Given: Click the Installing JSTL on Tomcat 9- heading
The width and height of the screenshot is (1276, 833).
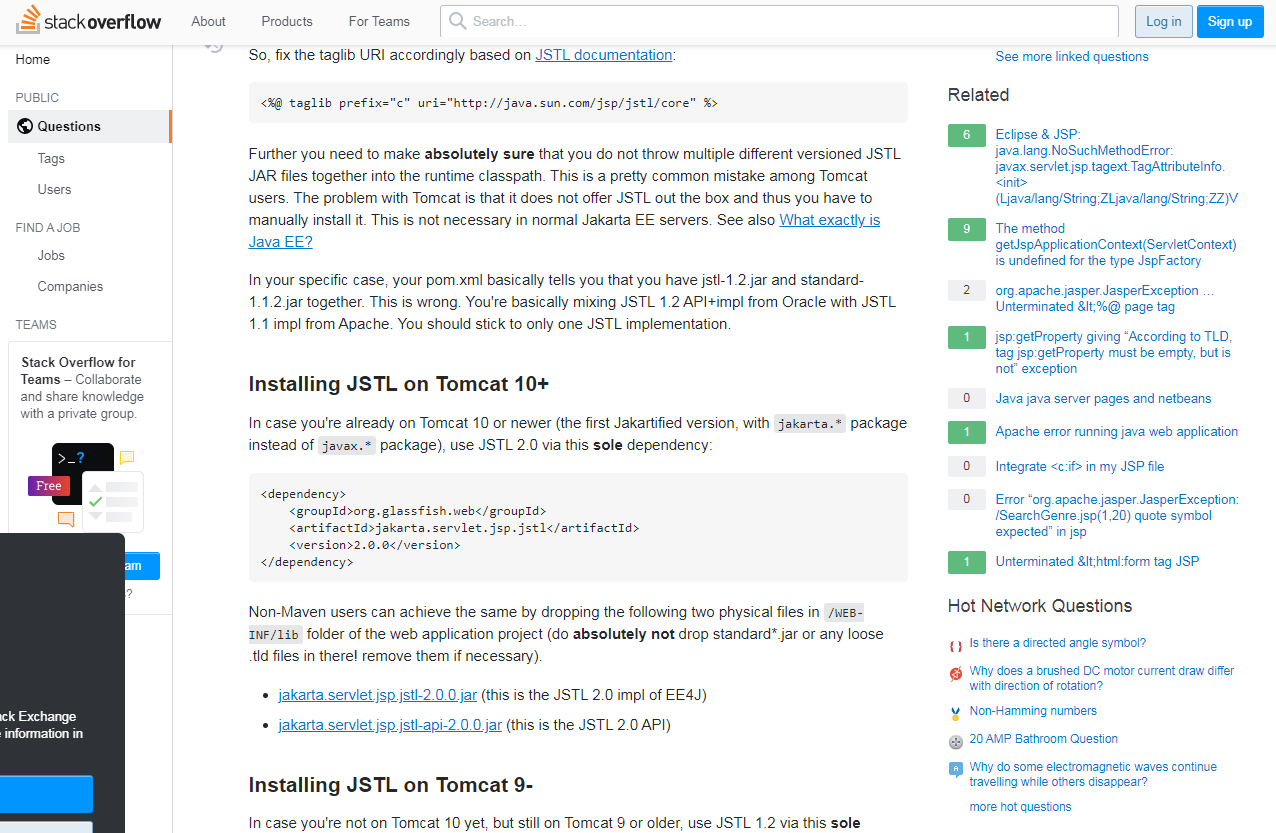Looking at the screenshot, I should click(x=391, y=785).
